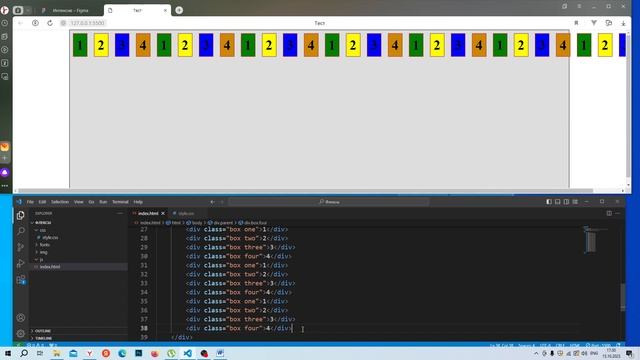Collapse the root project folder in Explorer
Viewport: 640px width, 360px height.
point(43,222)
